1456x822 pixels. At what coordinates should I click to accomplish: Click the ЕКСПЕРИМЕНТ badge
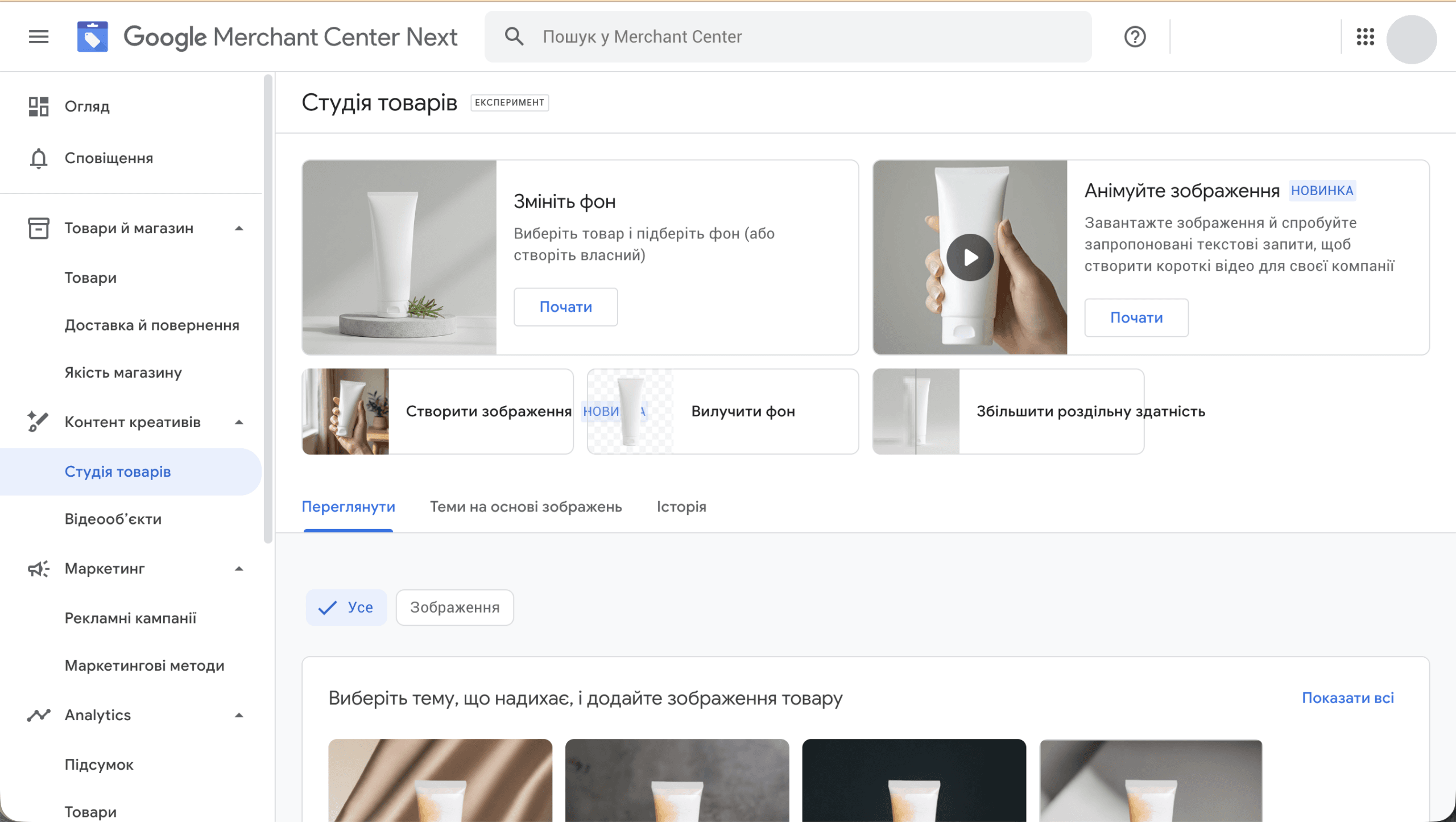(x=510, y=103)
